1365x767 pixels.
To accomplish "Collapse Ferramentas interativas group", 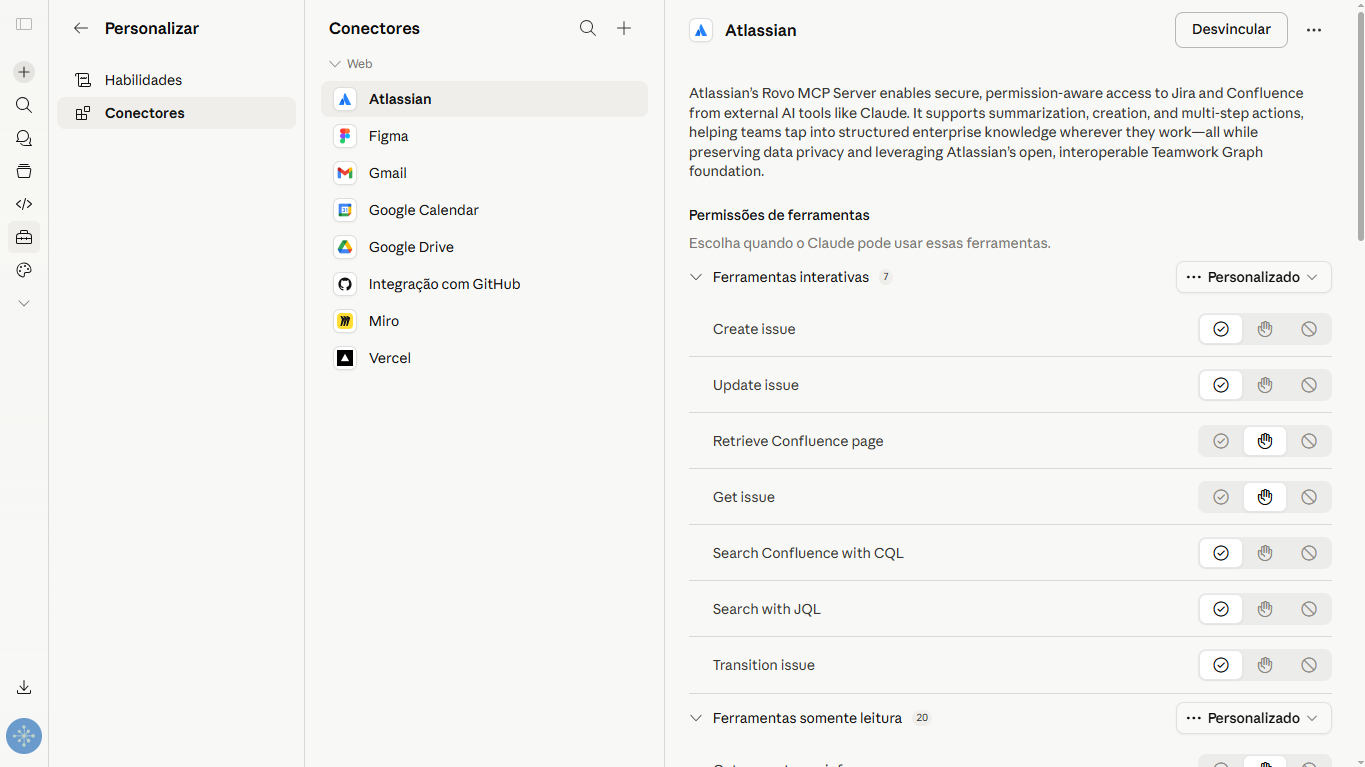I will (696, 277).
